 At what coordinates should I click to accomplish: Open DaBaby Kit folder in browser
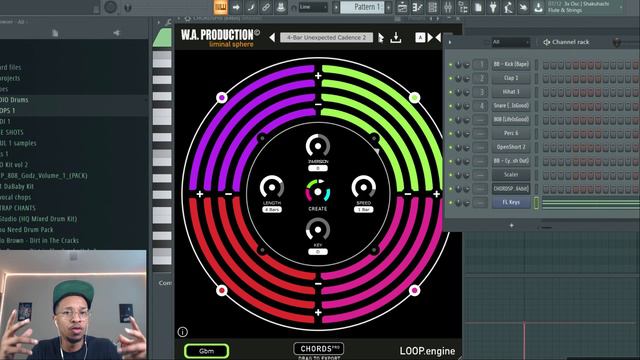point(17,187)
